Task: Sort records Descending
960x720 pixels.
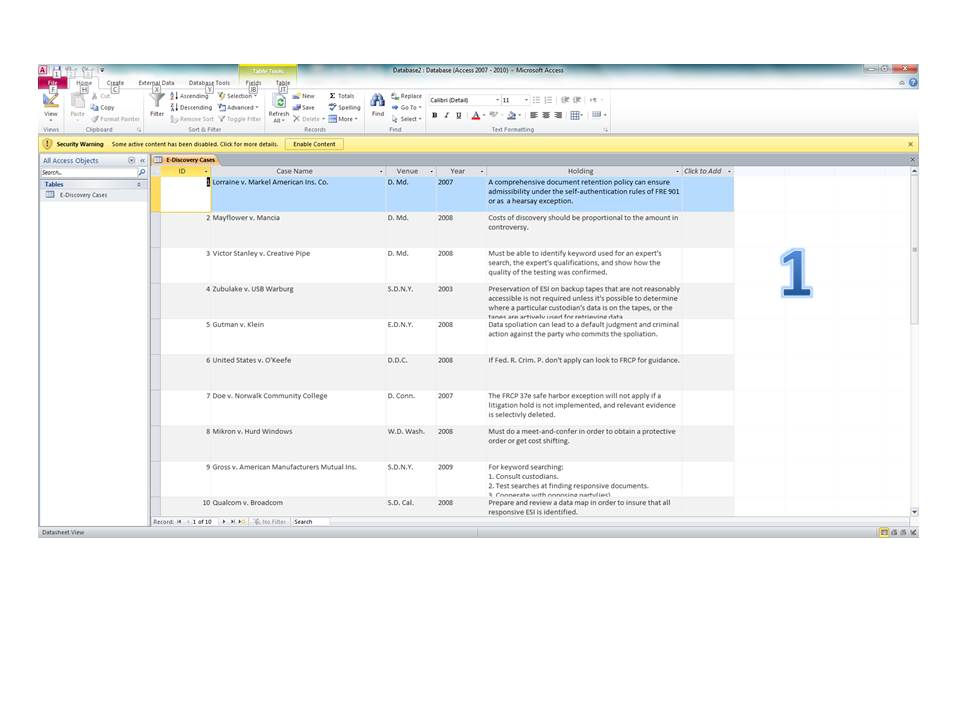Action: coord(191,108)
